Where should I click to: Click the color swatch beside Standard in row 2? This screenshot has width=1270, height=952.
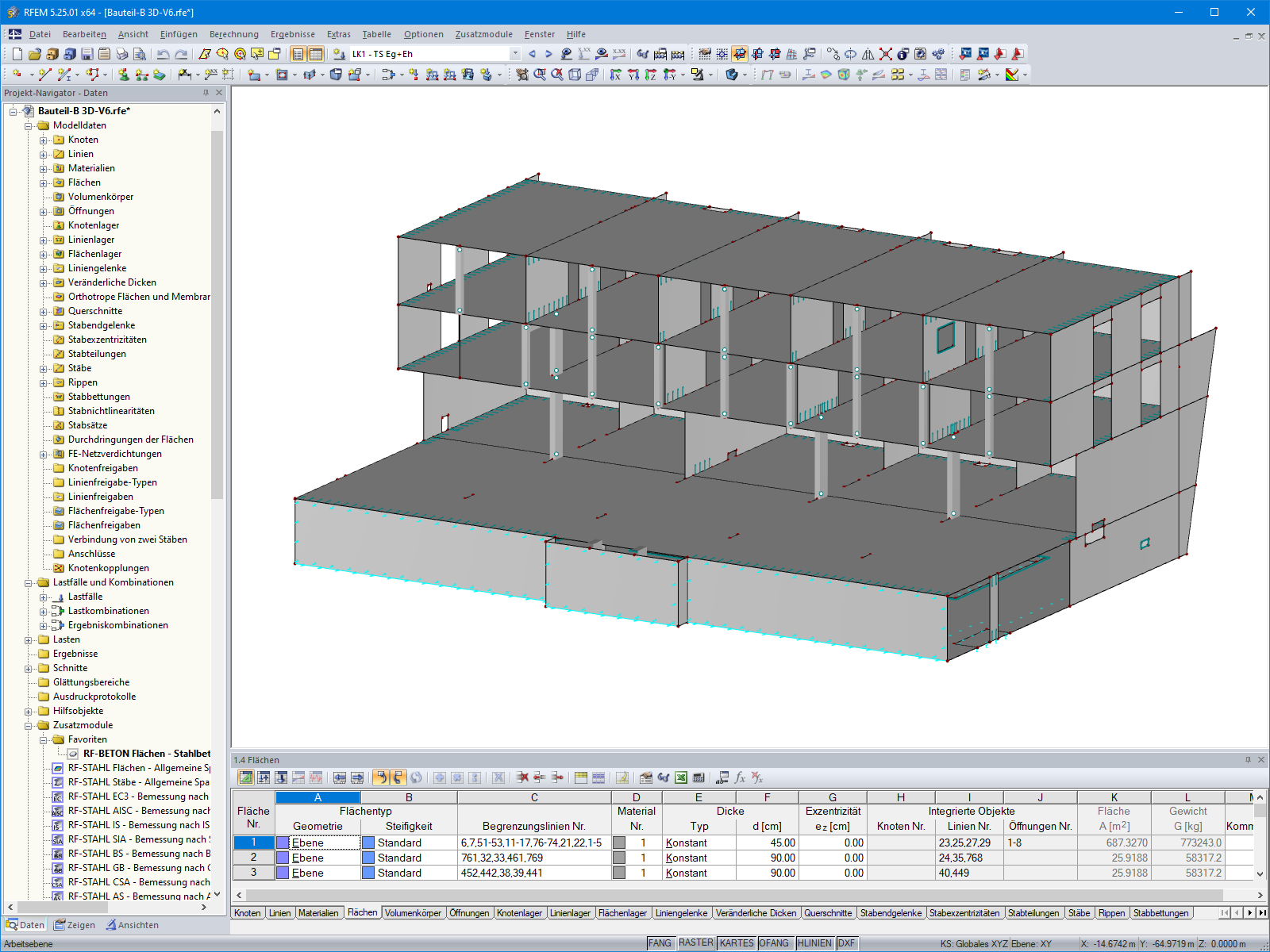[368, 858]
